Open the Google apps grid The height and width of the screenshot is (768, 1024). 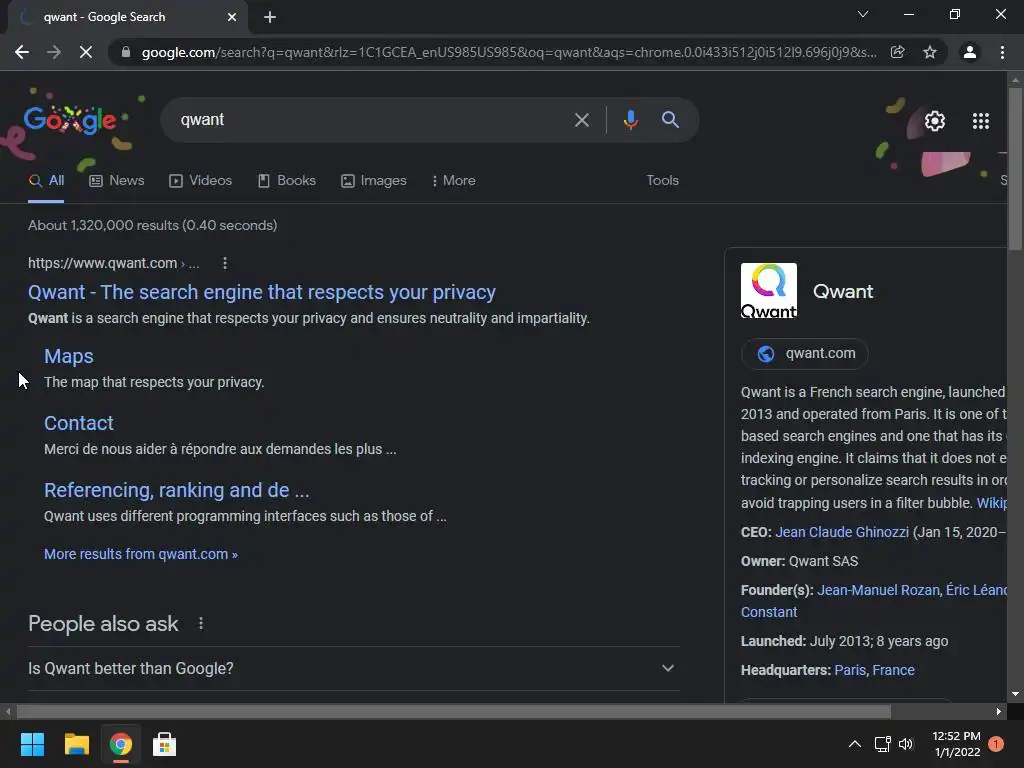[x=980, y=121]
